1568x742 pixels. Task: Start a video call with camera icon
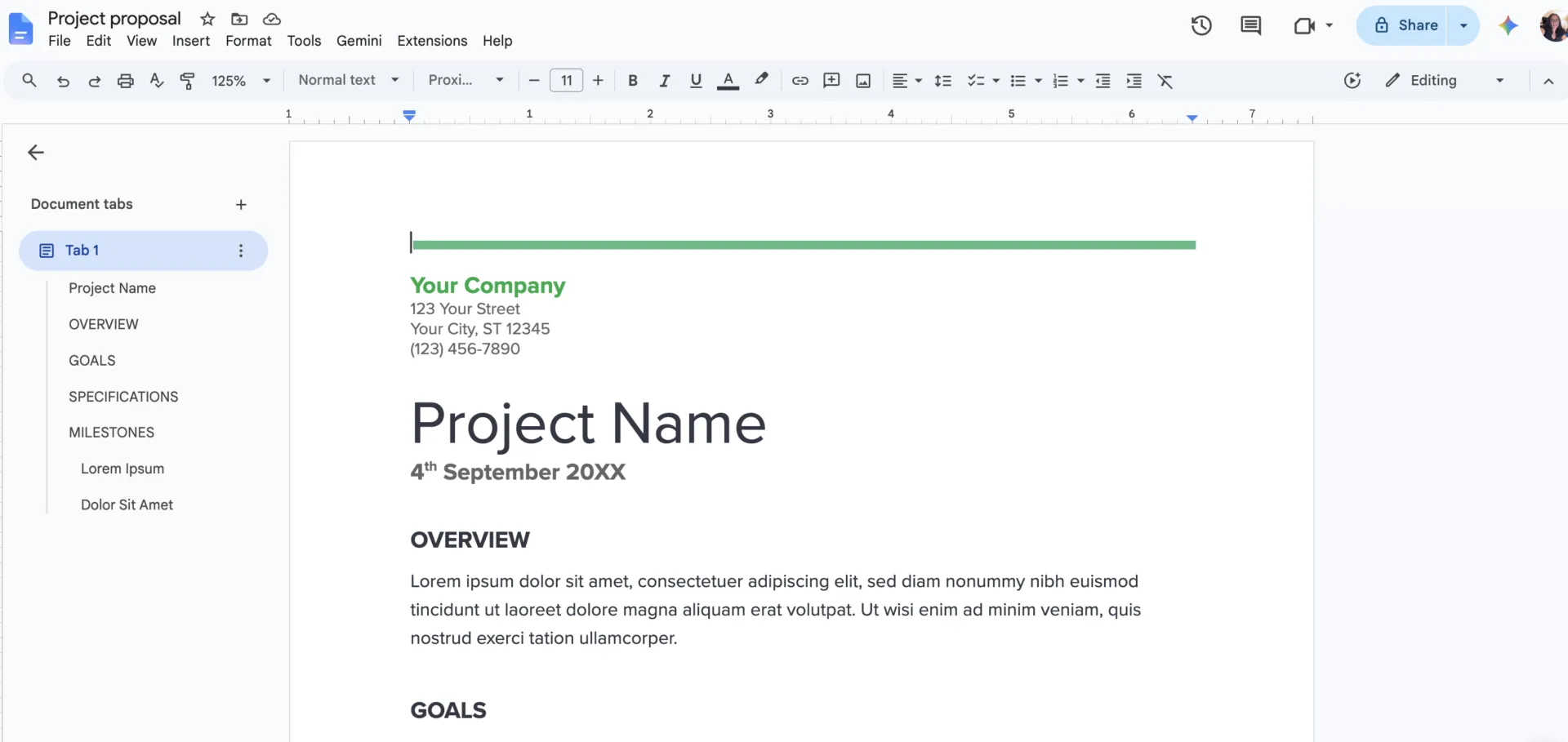click(1304, 25)
